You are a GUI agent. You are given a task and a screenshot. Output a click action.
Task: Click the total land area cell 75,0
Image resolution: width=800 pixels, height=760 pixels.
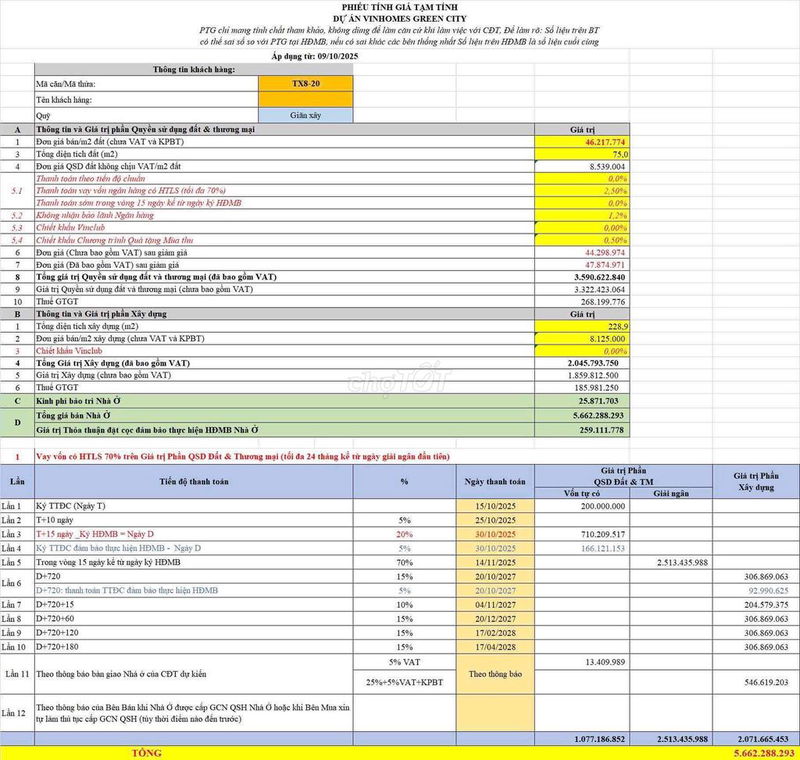pos(583,155)
